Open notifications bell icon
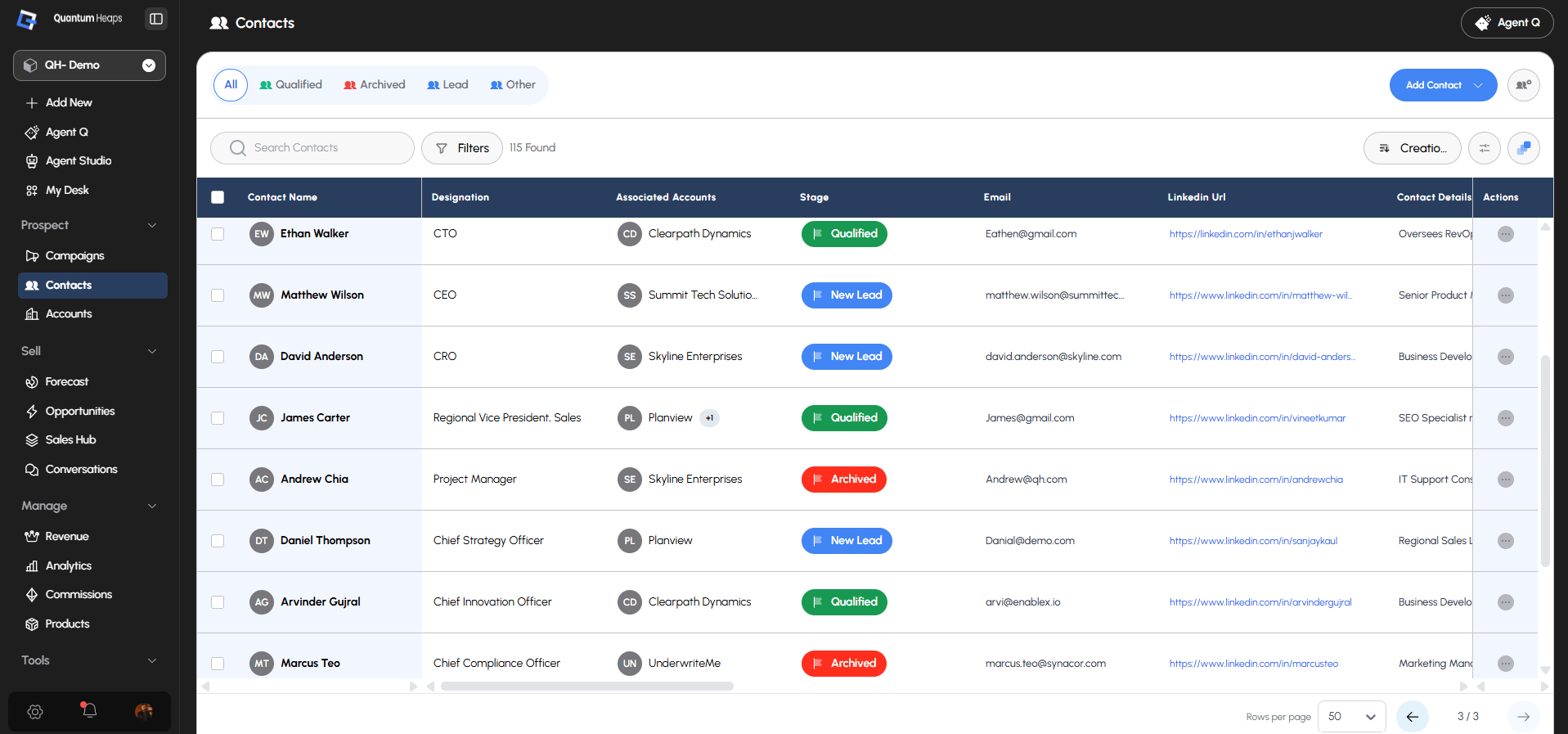Image resolution: width=1568 pixels, height=734 pixels. (89, 710)
